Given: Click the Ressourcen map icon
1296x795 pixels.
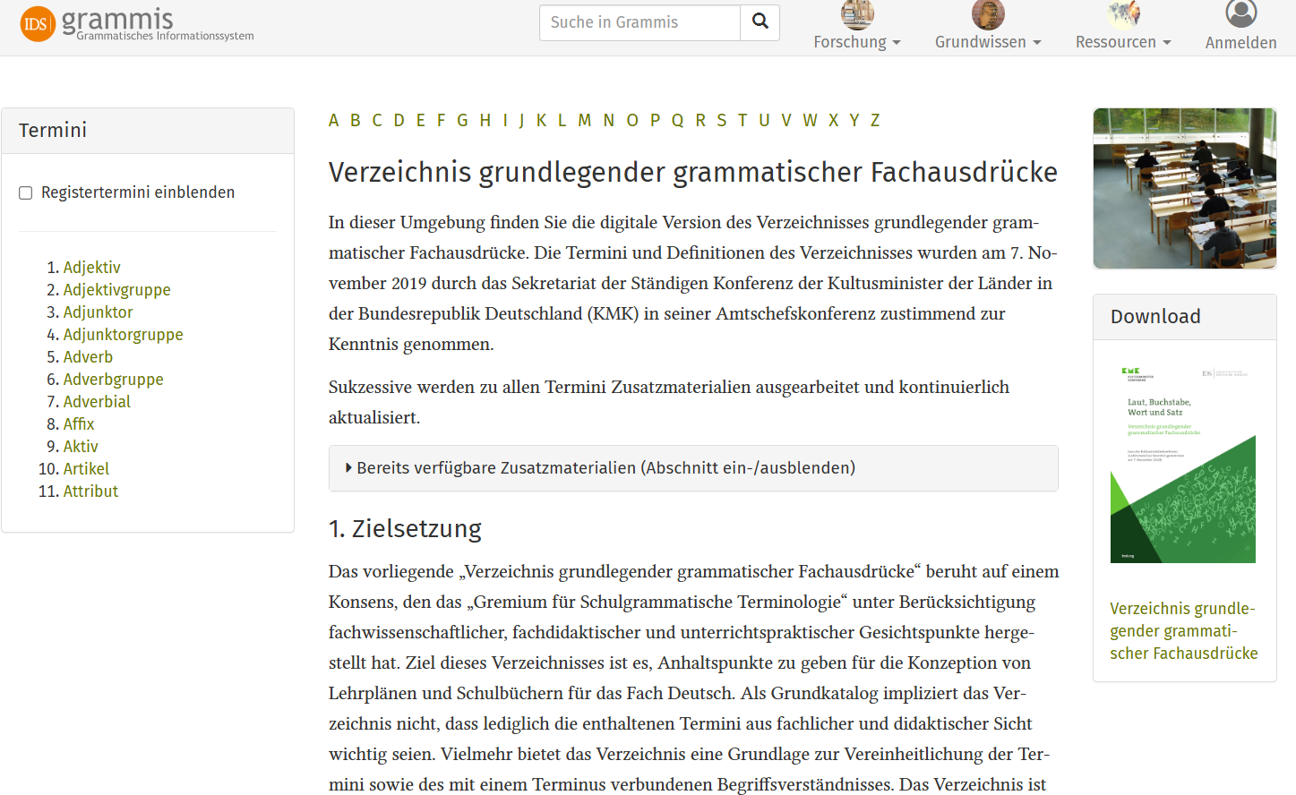Looking at the screenshot, I should click(1122, 14).
